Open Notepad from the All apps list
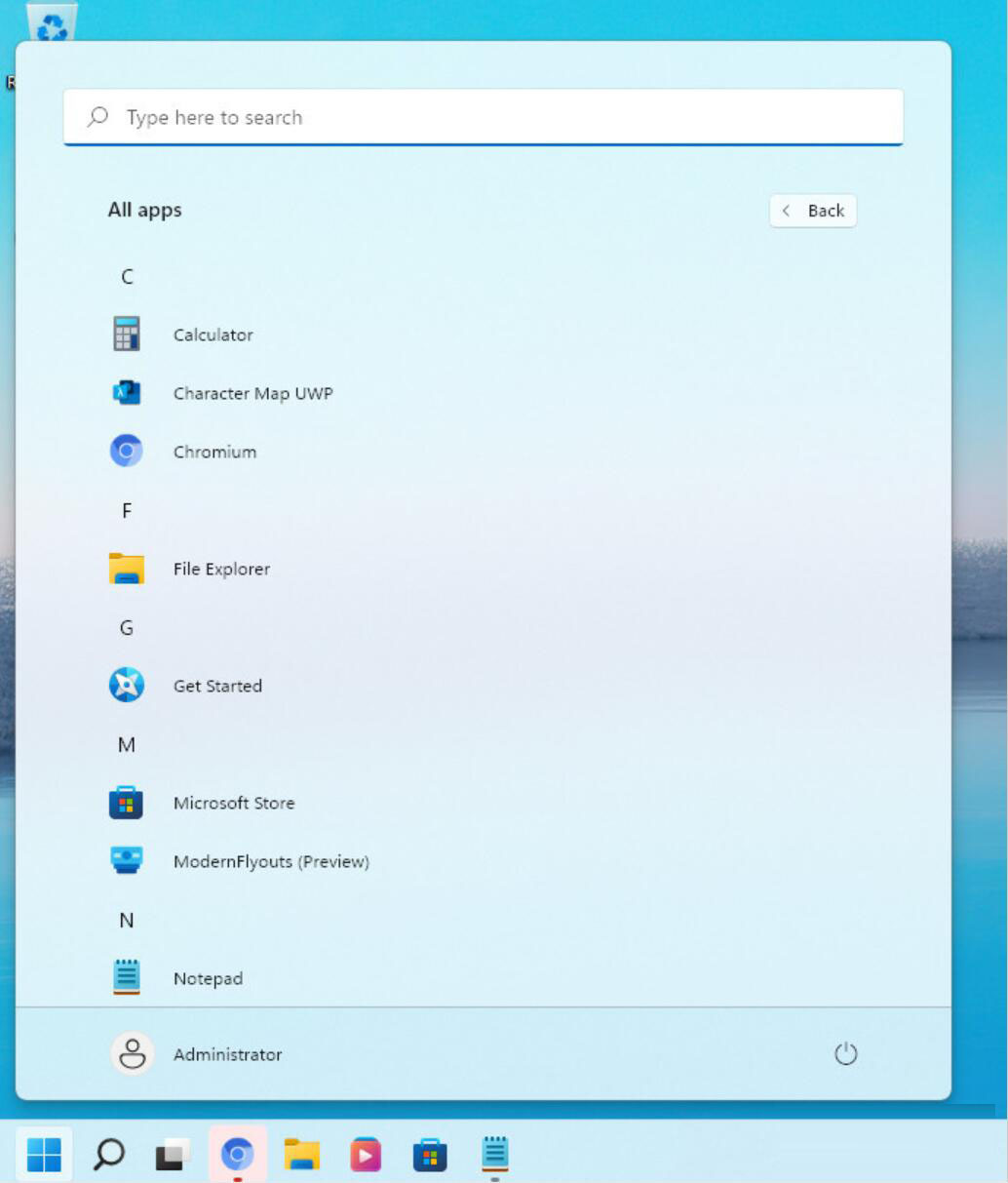1008x1183 pixels. [208, 978]
